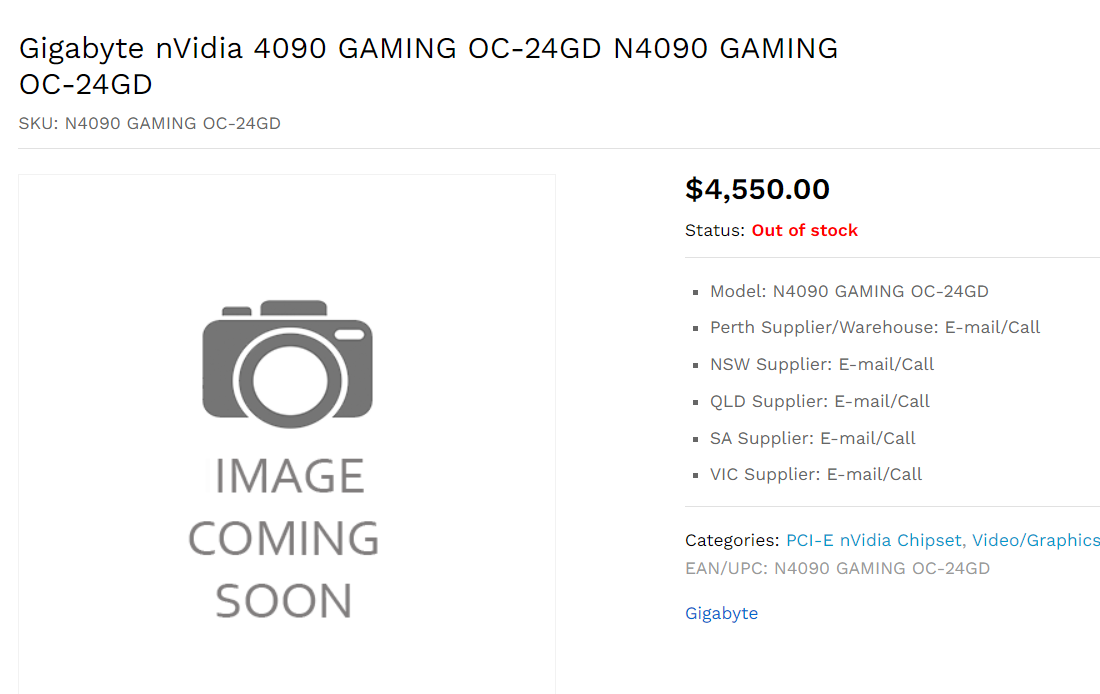The width and height of the screenshot is (1100, 694).
Task: Open the Video/Graphics category link
Action: click(x=1035, y=540)
